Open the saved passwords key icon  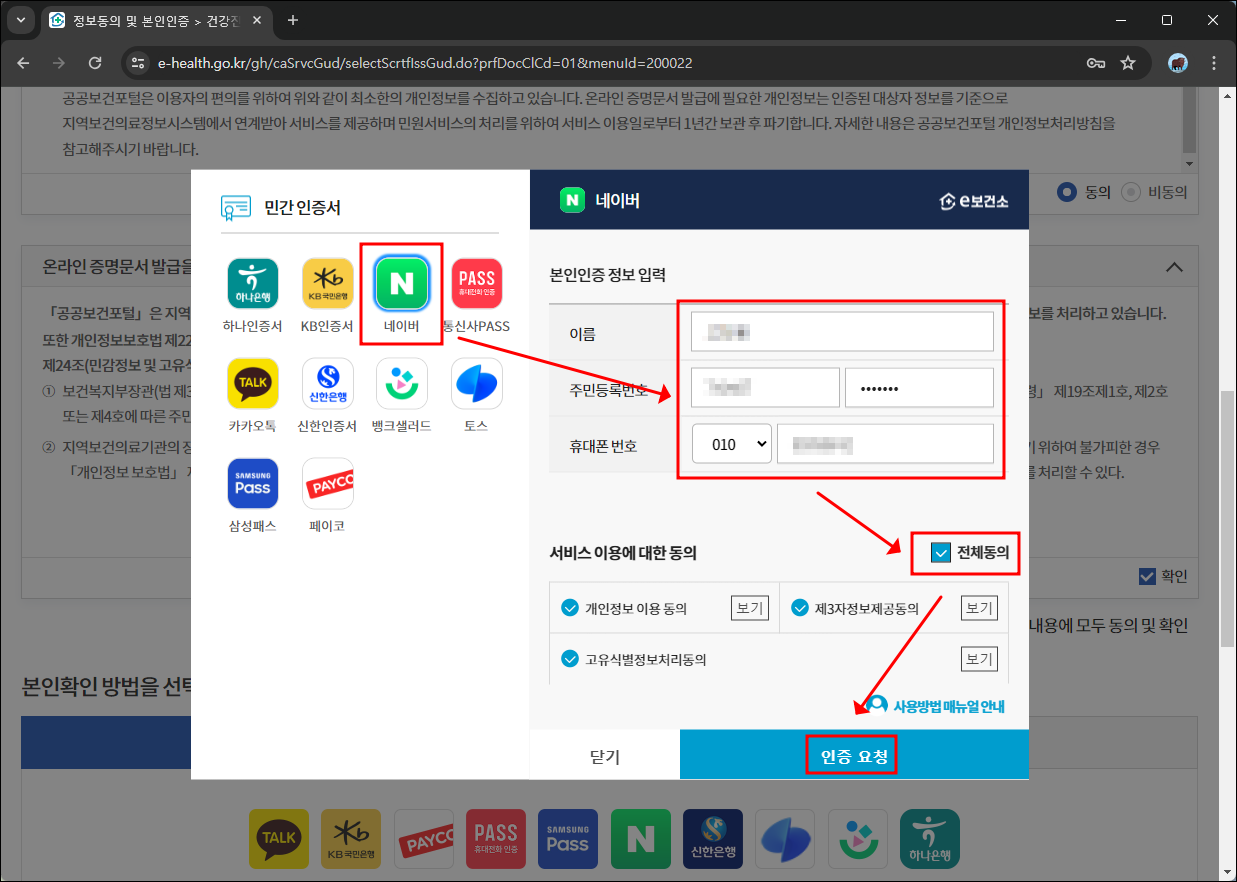tap(1096, 63)
